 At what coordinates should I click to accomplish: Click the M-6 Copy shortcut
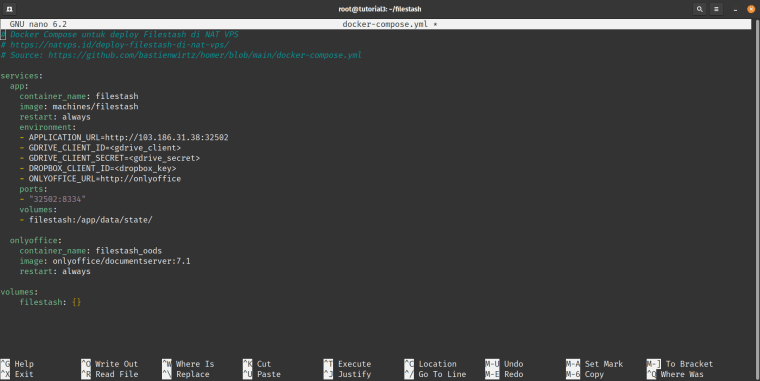pyautogui.click(x=585, y=374)
